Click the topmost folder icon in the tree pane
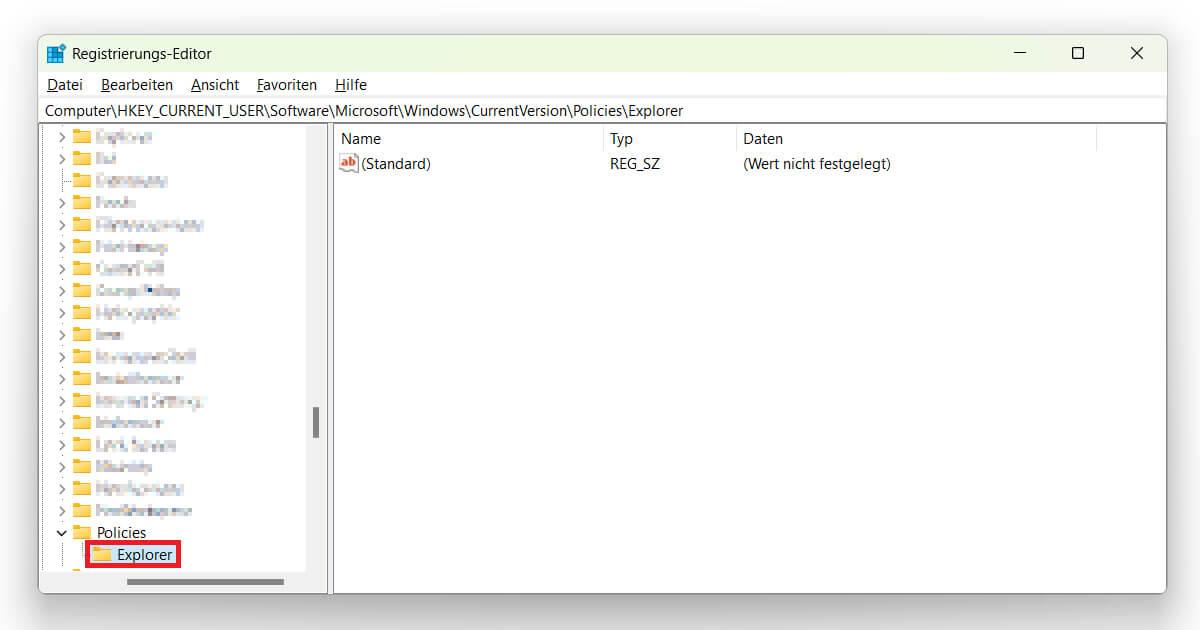Screen dimensions: 1200x630 82,136
